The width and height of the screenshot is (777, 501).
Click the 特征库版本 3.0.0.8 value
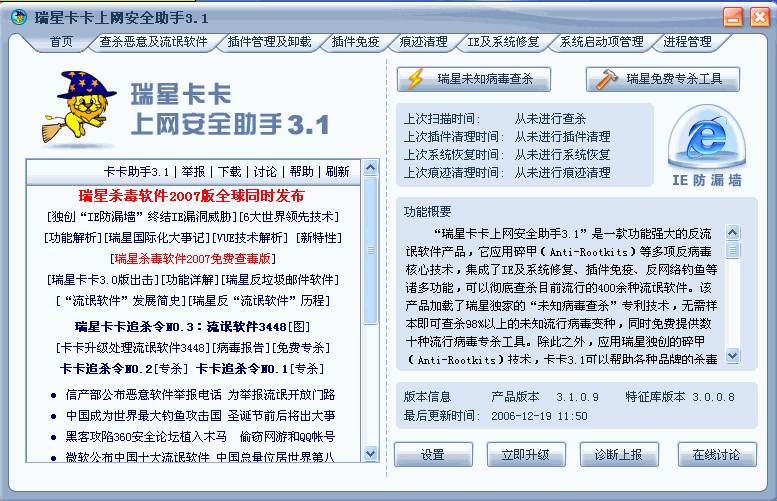(x=714, y=397)
